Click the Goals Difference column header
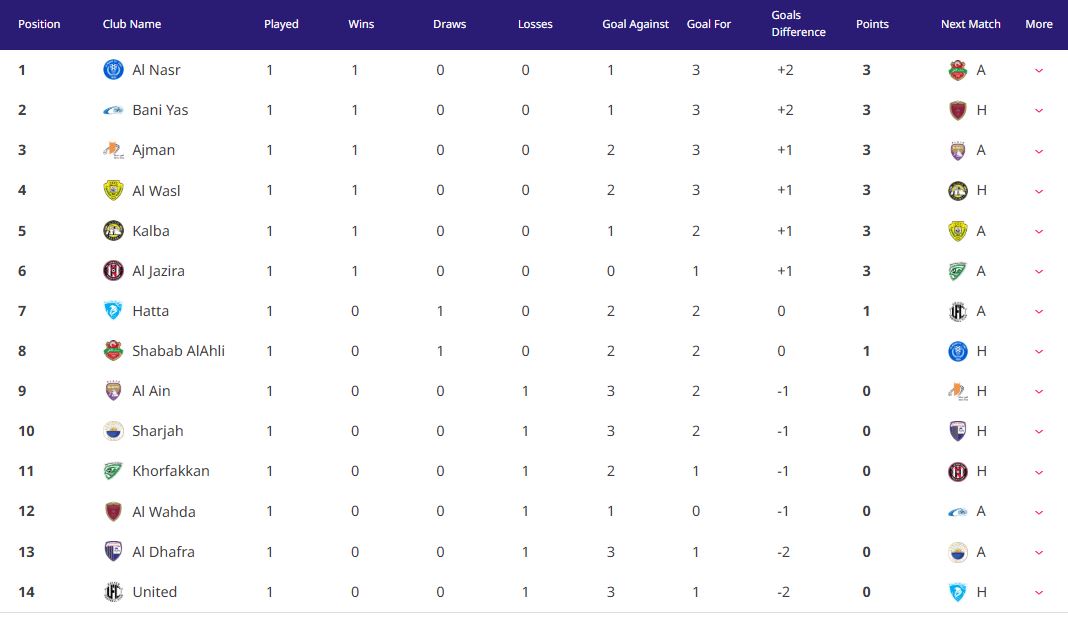Viewport: 1068px width, 620px height. tap(798, 23)
